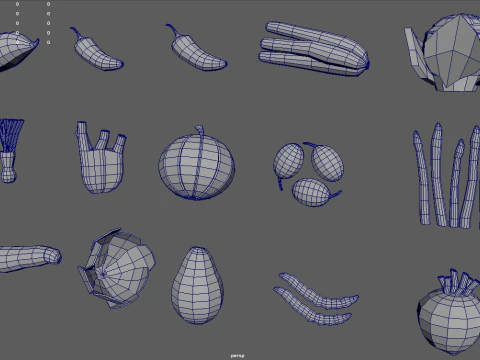Image resolution: width=480 pixels, height=360 pixels.
Task: Select the avocado-shaped mesh
Action: pos(197,286)
